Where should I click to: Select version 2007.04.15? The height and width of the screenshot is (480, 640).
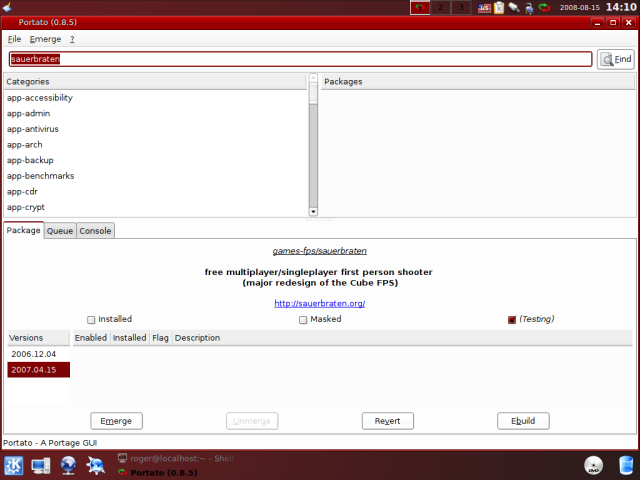pyautogui.click(x=38, y=370)
